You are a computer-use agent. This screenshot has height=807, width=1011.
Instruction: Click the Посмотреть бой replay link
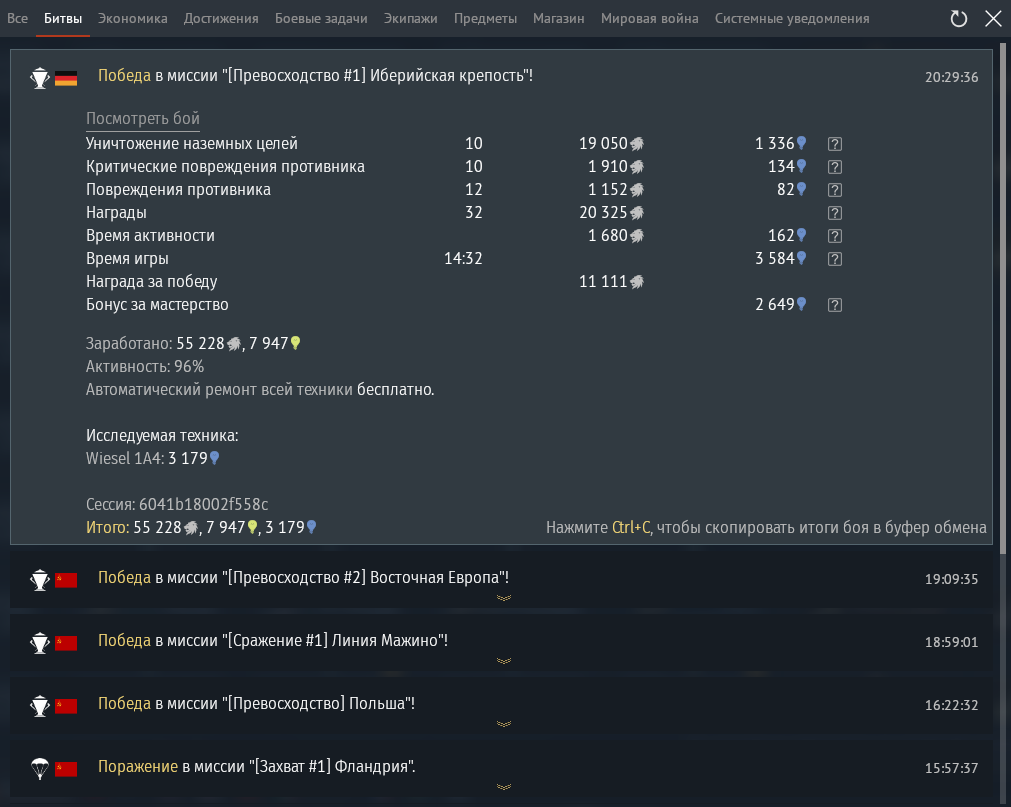(143, 119)
